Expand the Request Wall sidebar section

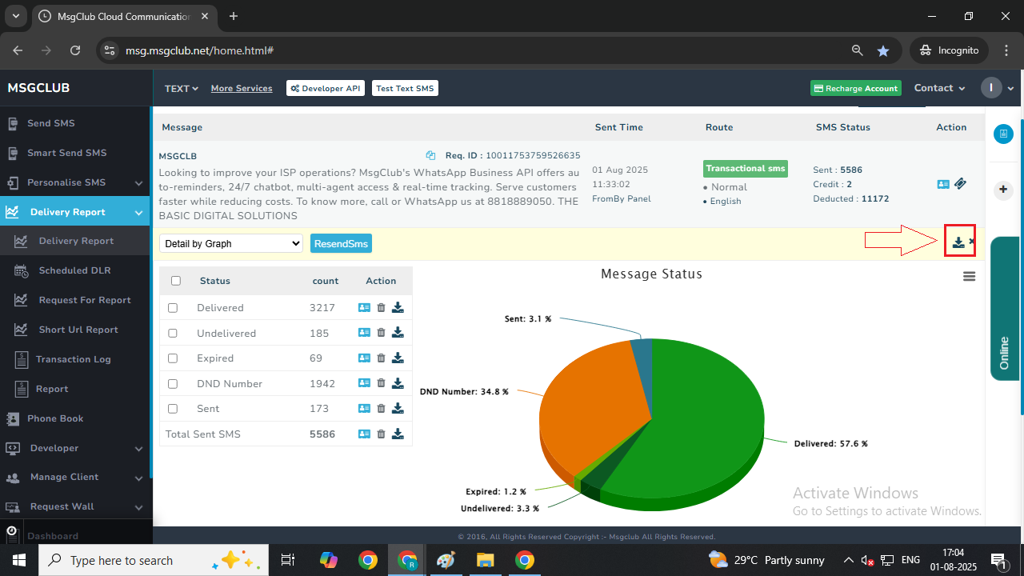75,507
